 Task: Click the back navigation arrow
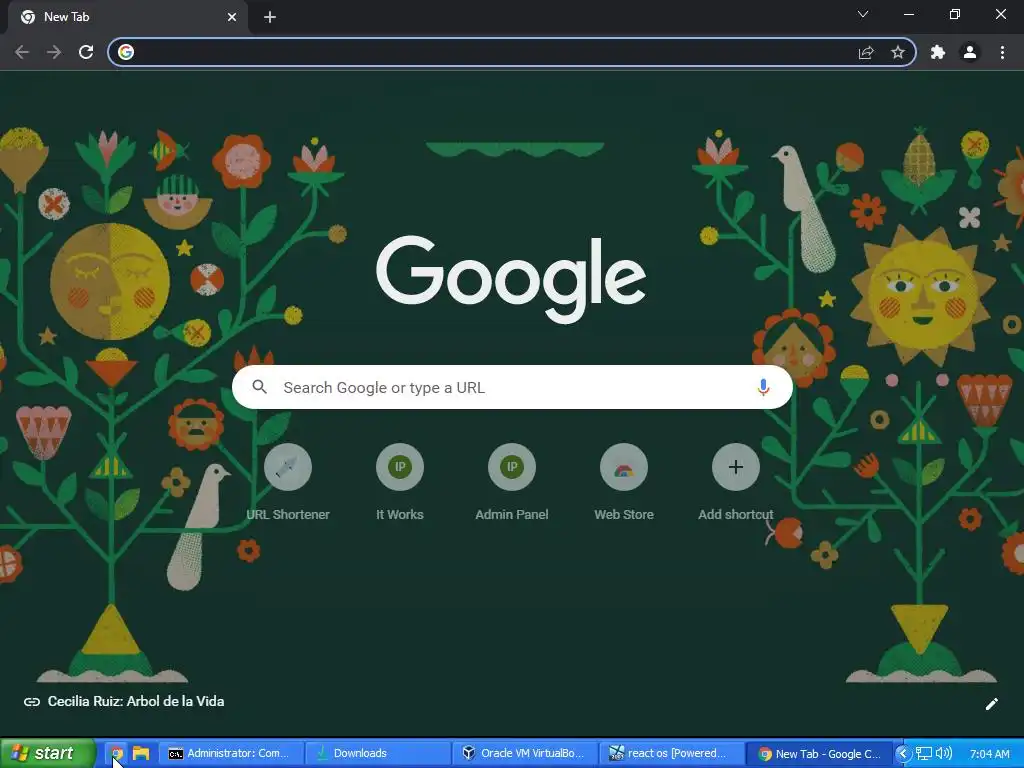[x=22, y=52]
